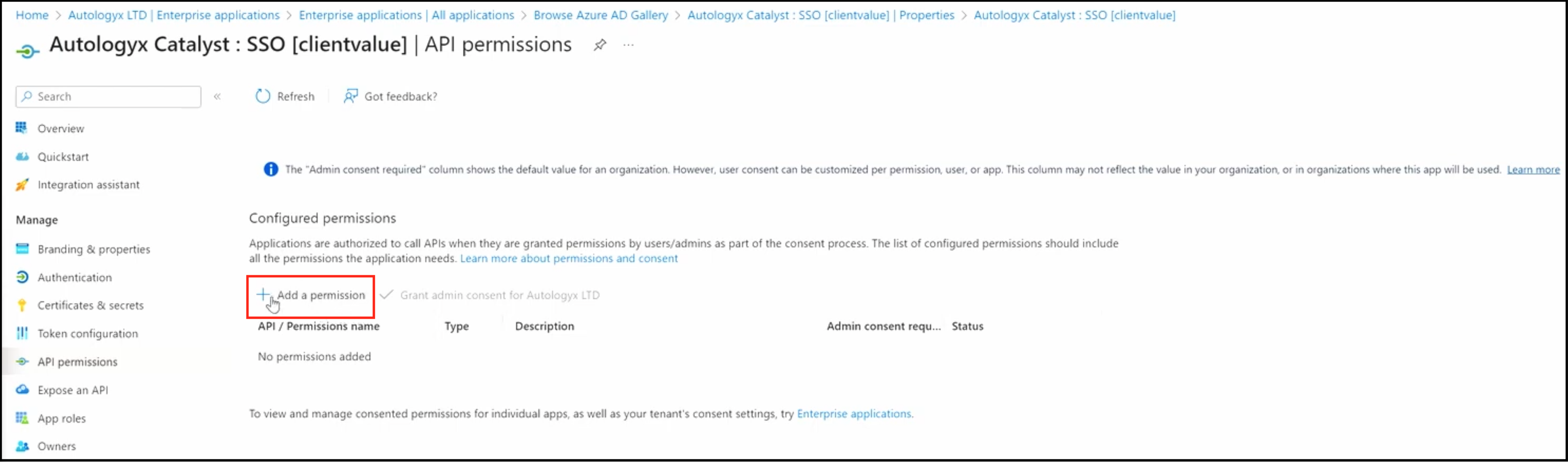This screenshot has height=462, width=1568.
Task: Click the Overview grid icon
Action: pyautogui.click(x=22, y=128)
